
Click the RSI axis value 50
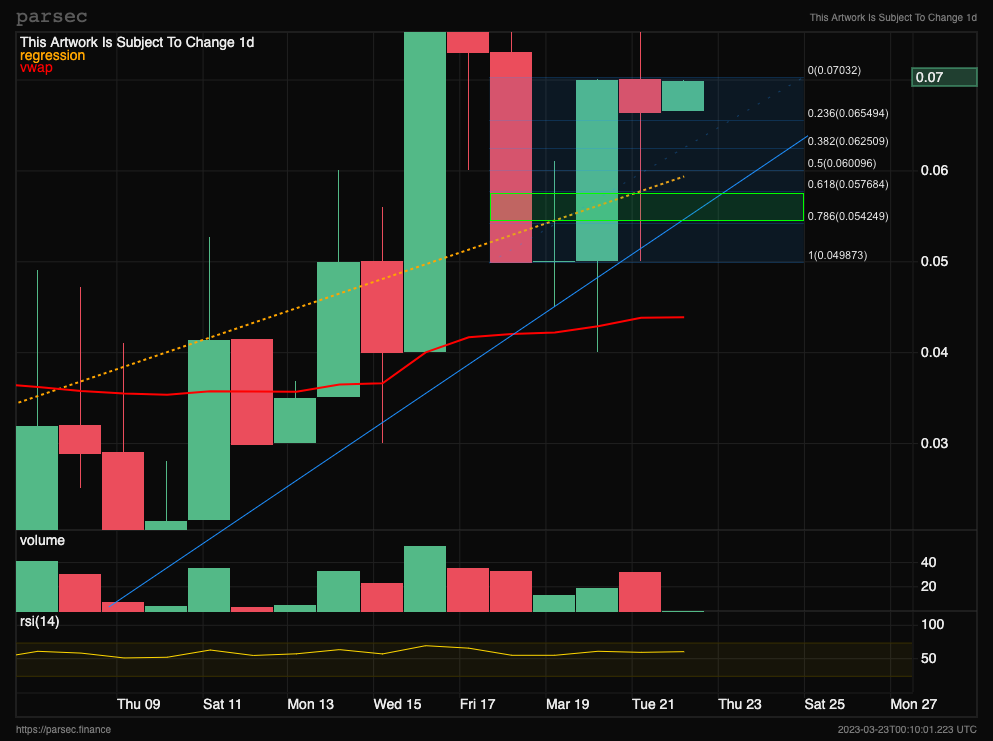tap(928, 659)
